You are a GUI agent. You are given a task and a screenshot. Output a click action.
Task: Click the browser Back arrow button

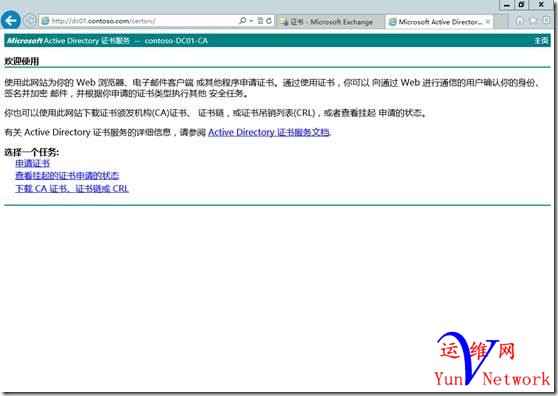click(x=11, y=20)
